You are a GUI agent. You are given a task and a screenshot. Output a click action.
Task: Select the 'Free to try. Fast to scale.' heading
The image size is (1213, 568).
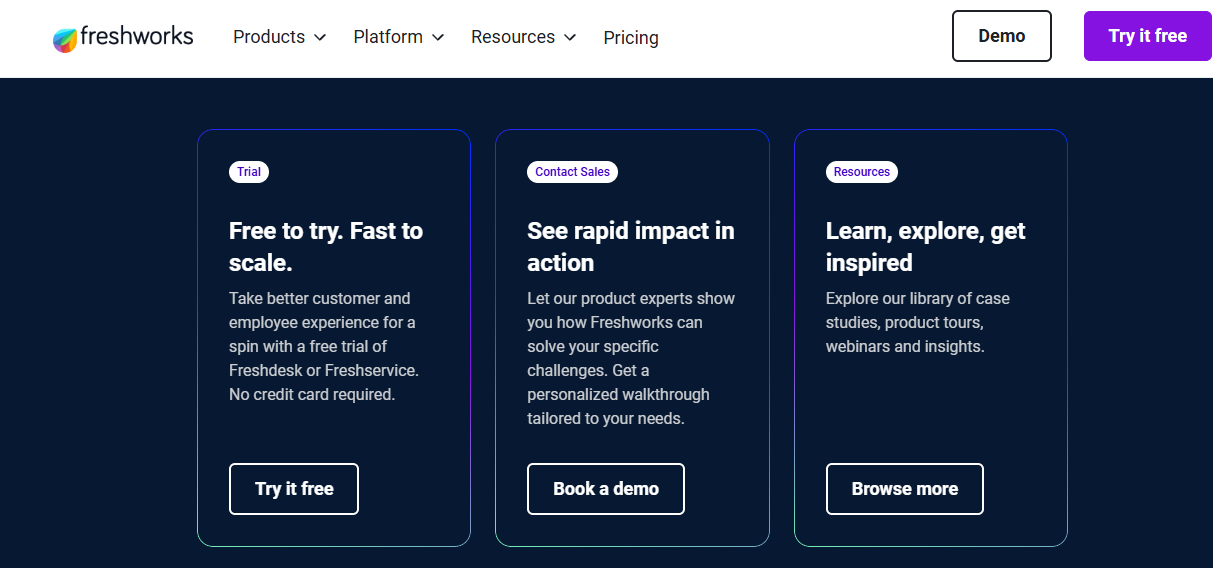coord(326,247)
